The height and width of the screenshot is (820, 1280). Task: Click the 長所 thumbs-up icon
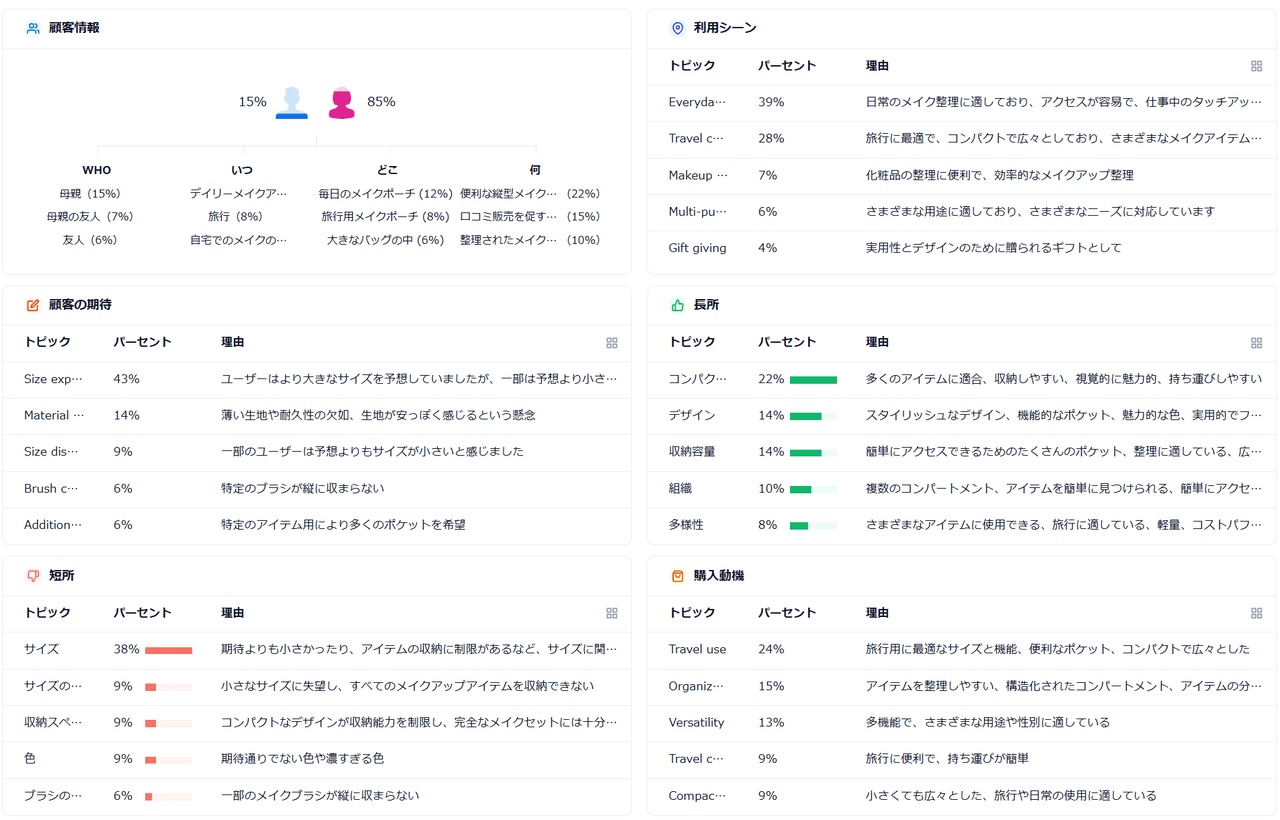(x=678, y=305)
